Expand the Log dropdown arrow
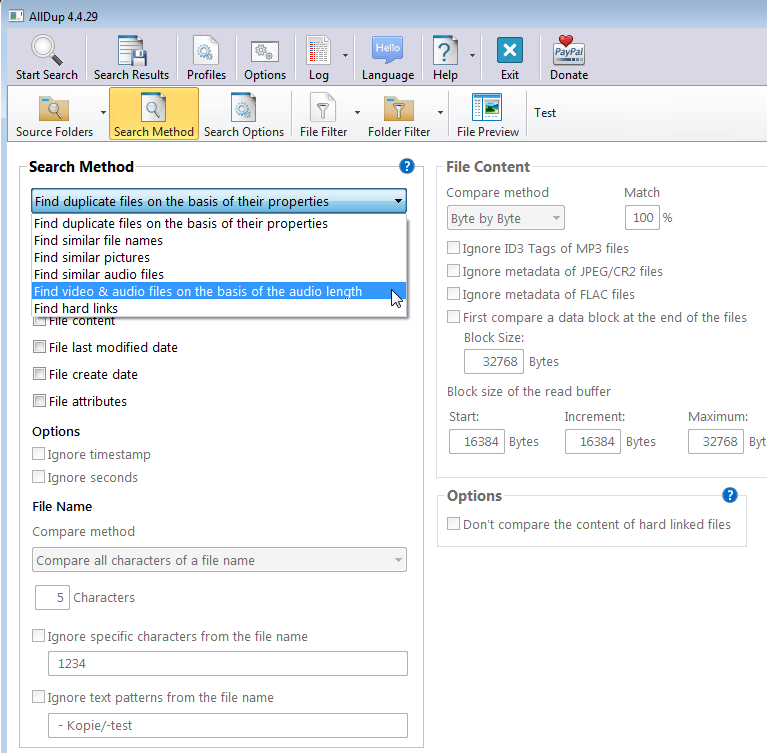767x753 pixels. coord(345,55)
